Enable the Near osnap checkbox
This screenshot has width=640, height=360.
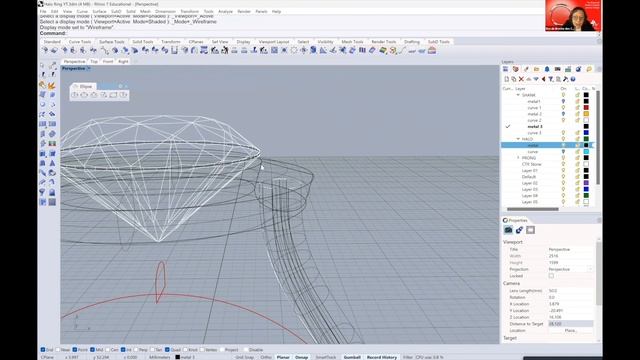[58, 350]
